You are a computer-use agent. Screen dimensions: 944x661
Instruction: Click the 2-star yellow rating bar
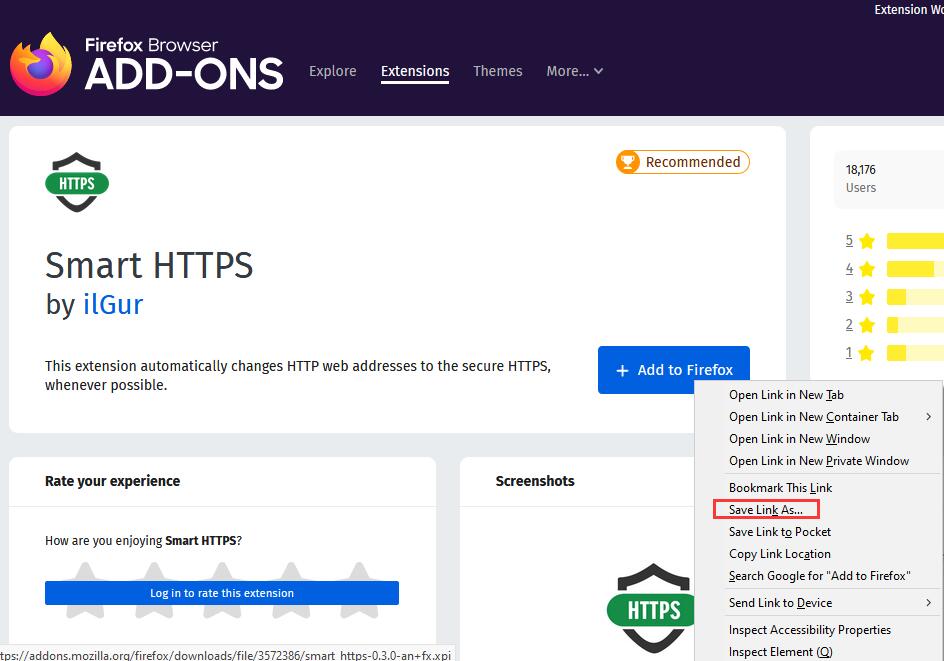915,325
